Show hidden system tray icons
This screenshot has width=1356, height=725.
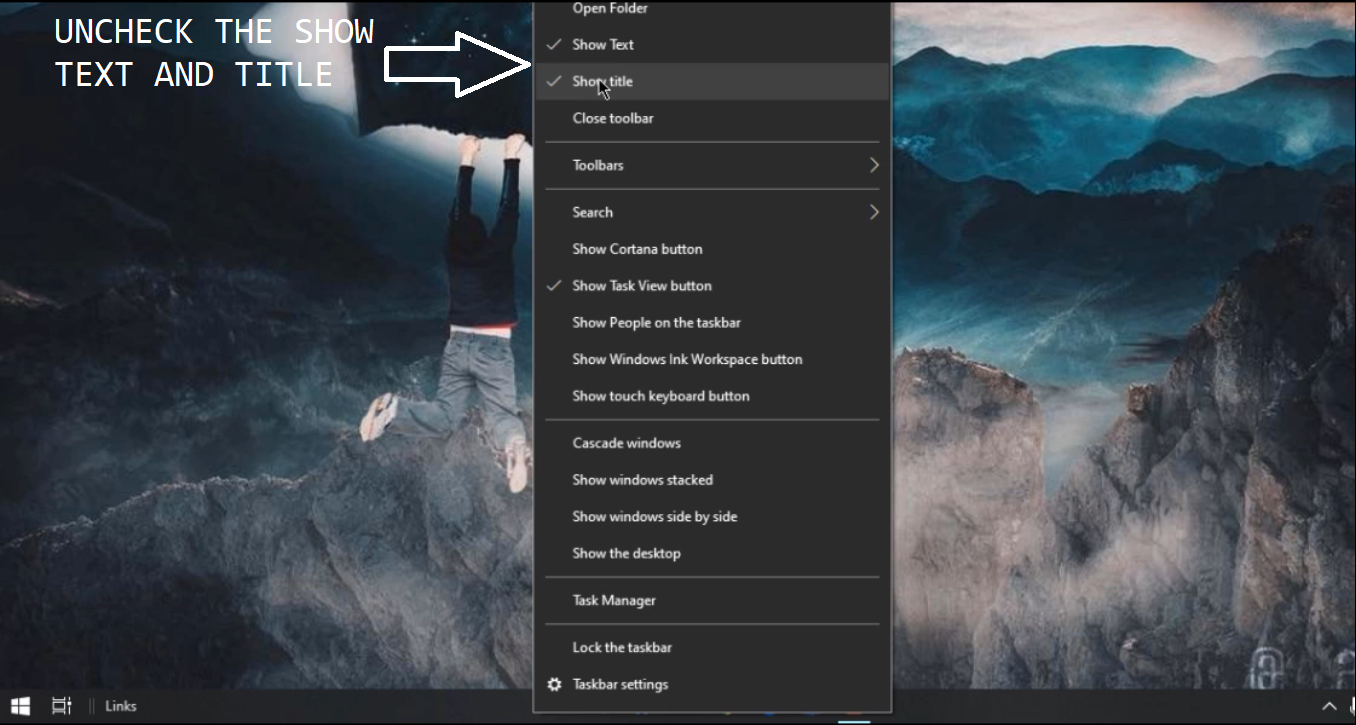pyautogui.click(x=1329, y=706)
